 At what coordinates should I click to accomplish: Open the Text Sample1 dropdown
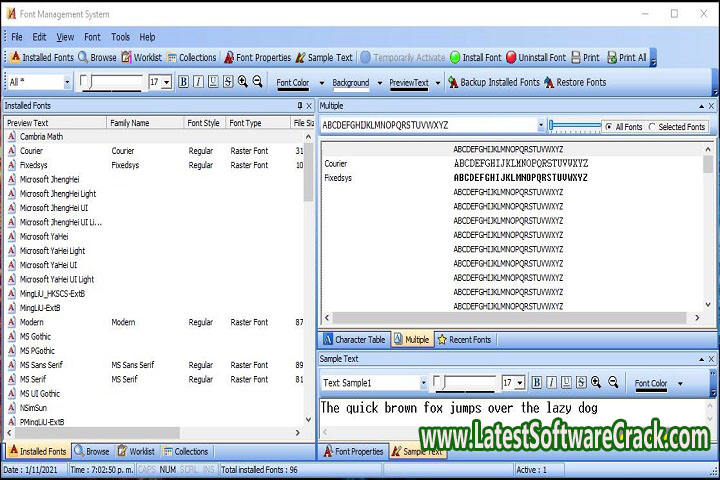point(423,383)
